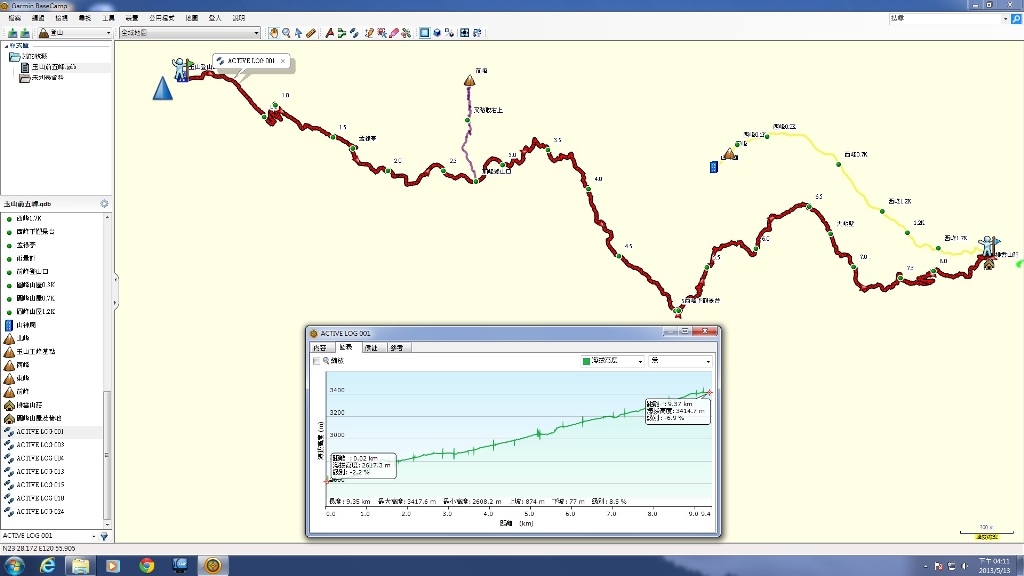Screen dimensions: 1024x576
Task: Select the New Waypoint flag tool
Action: pyautogui.click(x=329, y=33)
